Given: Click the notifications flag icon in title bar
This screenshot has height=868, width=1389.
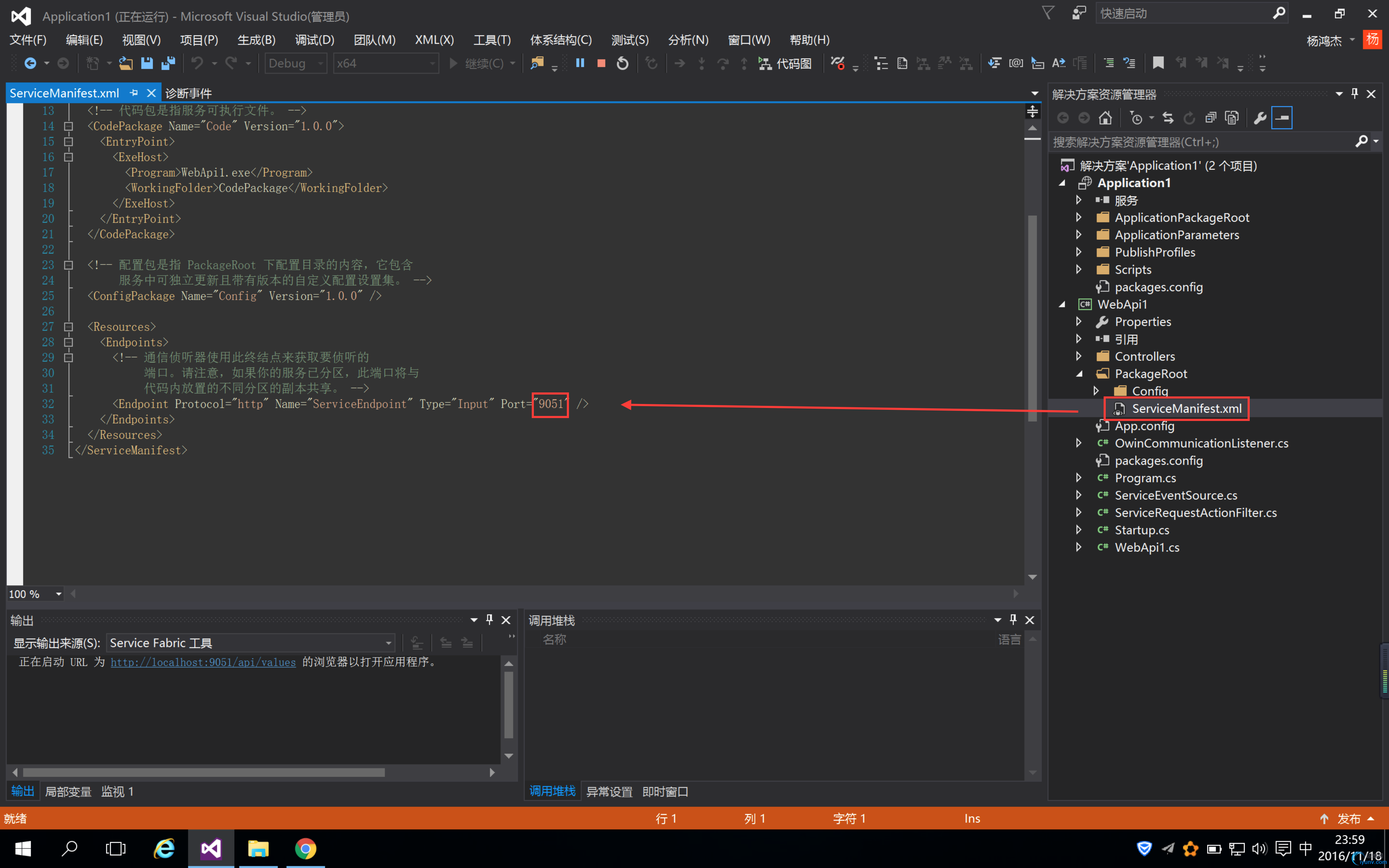Looking at the screenshot, I should 1048,13.
